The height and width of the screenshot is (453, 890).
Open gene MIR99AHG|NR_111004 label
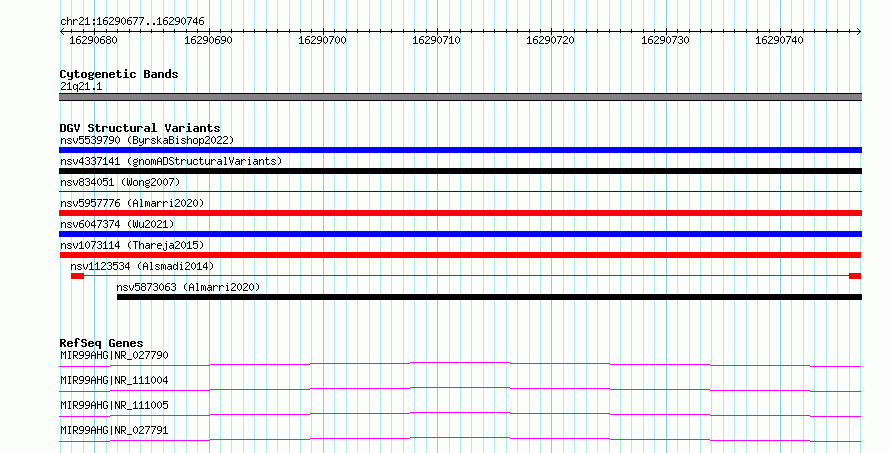tap(114, 380)
